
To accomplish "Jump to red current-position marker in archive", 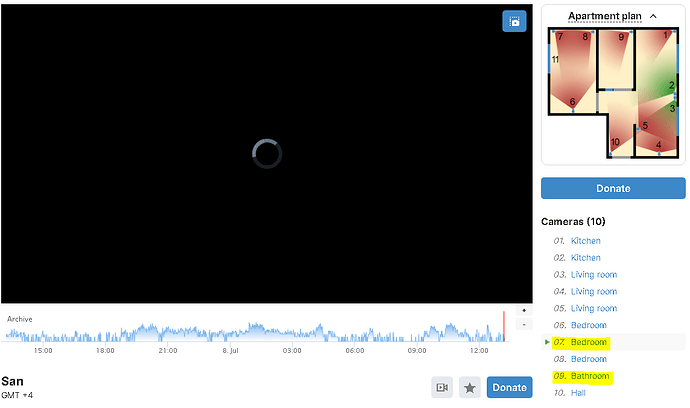I will coord(504,327).
